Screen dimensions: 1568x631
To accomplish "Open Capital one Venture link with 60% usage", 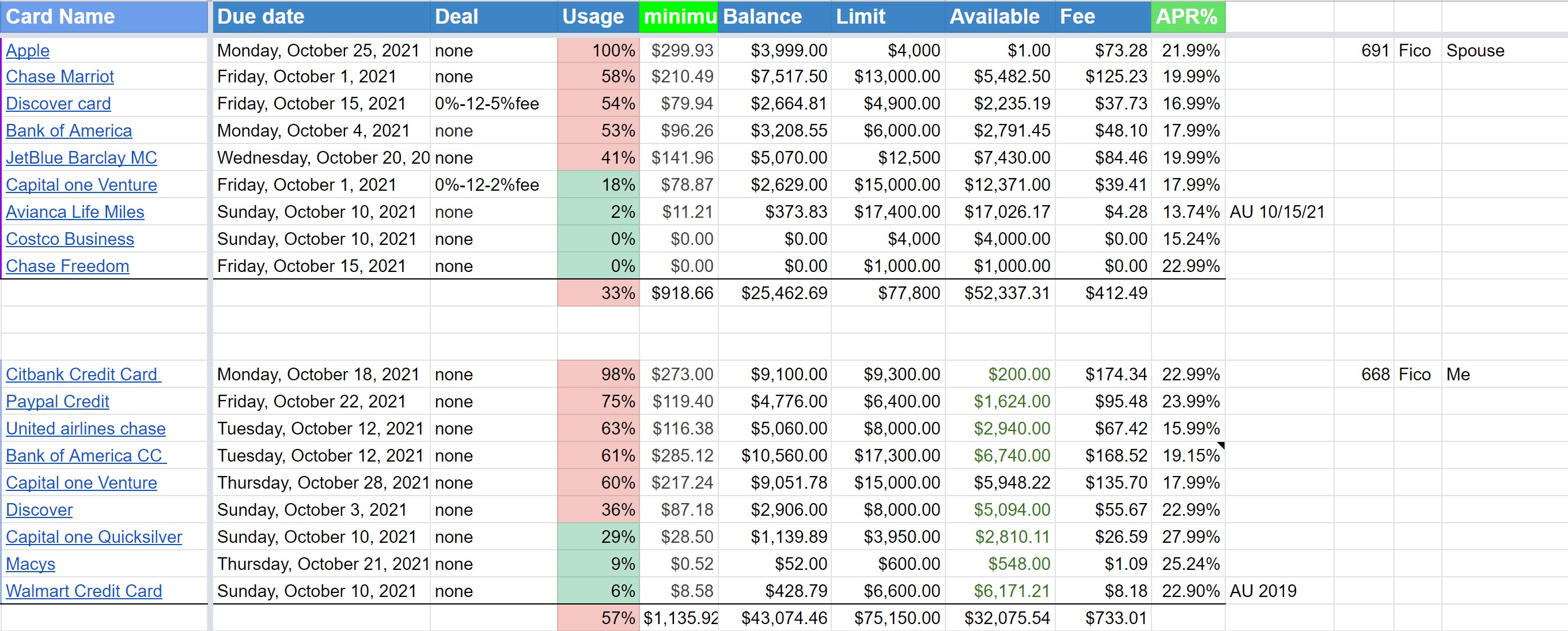I will click(x=82, y=483).
